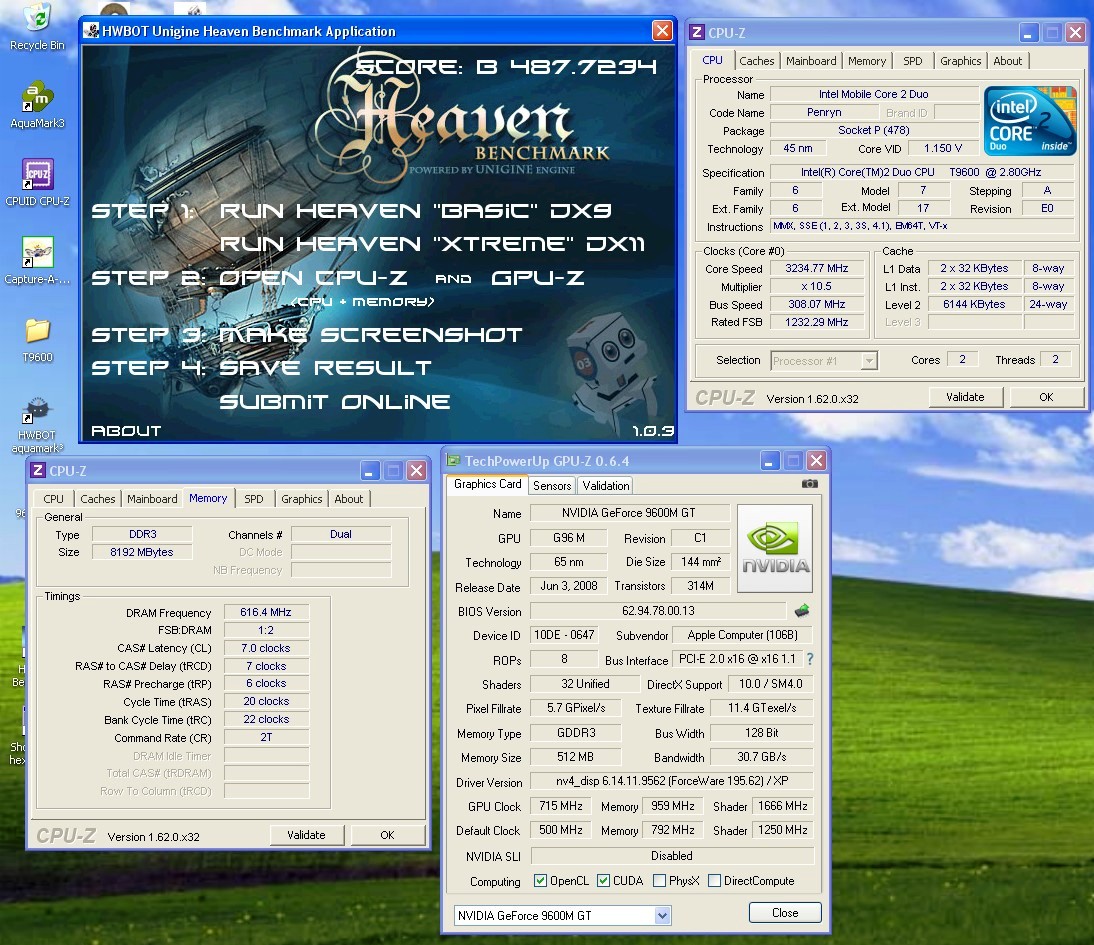Close the CPU-Z Memory window
Viewport: 1094px width, 945px height.
[417, 470]
